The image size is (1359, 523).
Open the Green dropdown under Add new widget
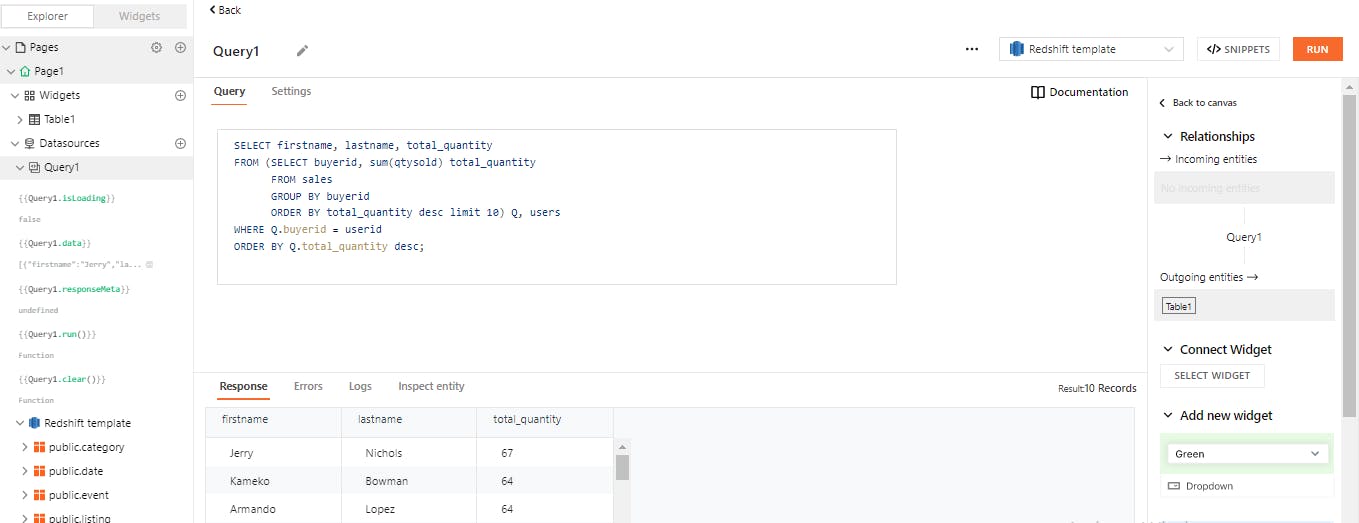(1247, 454)
